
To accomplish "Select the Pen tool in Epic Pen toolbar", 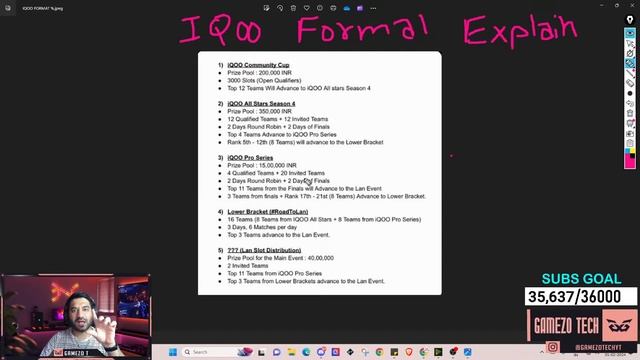I will pos(630,53).
